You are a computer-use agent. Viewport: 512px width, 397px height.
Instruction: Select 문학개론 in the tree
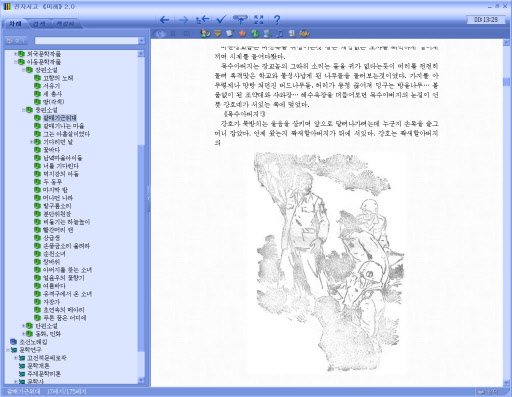[x=38, y=366]
